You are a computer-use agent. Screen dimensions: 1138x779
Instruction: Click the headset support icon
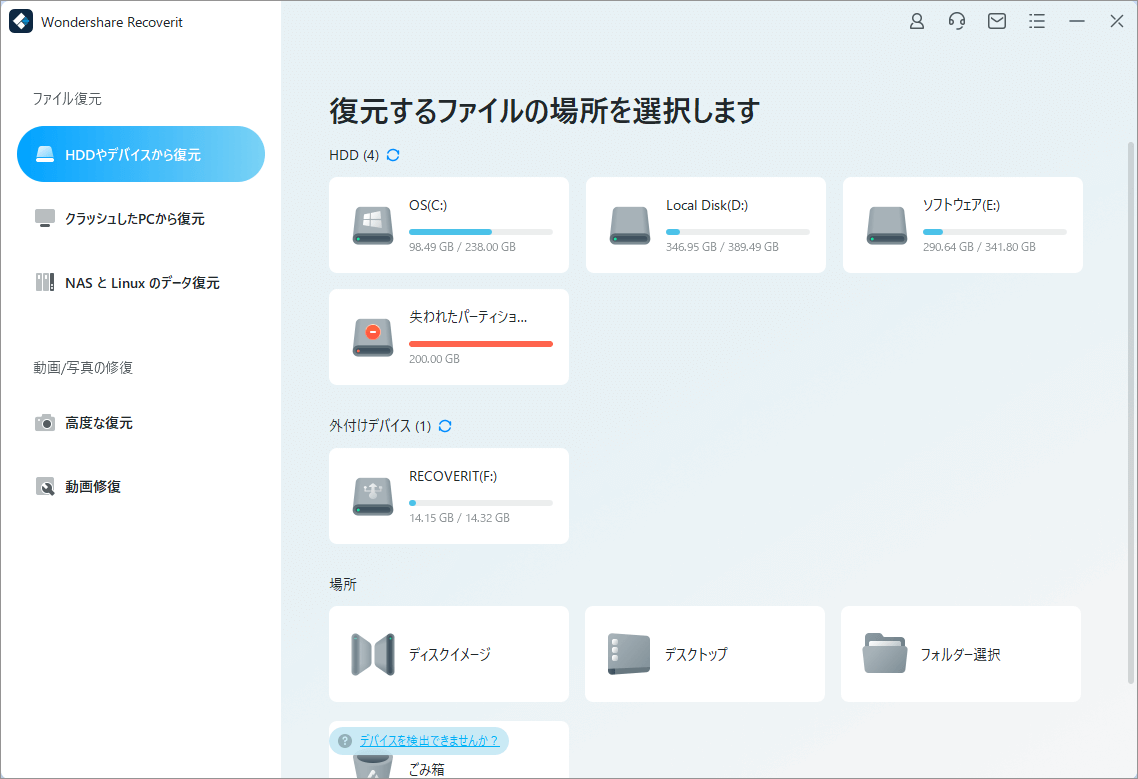pyautogui.click(x=956, y=20)
